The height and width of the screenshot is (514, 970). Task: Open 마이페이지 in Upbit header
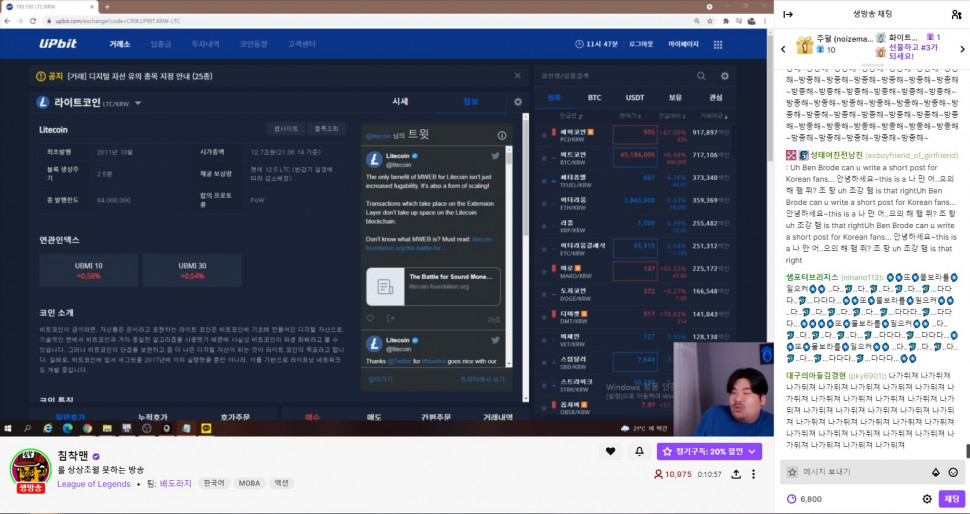click(684, 44)
